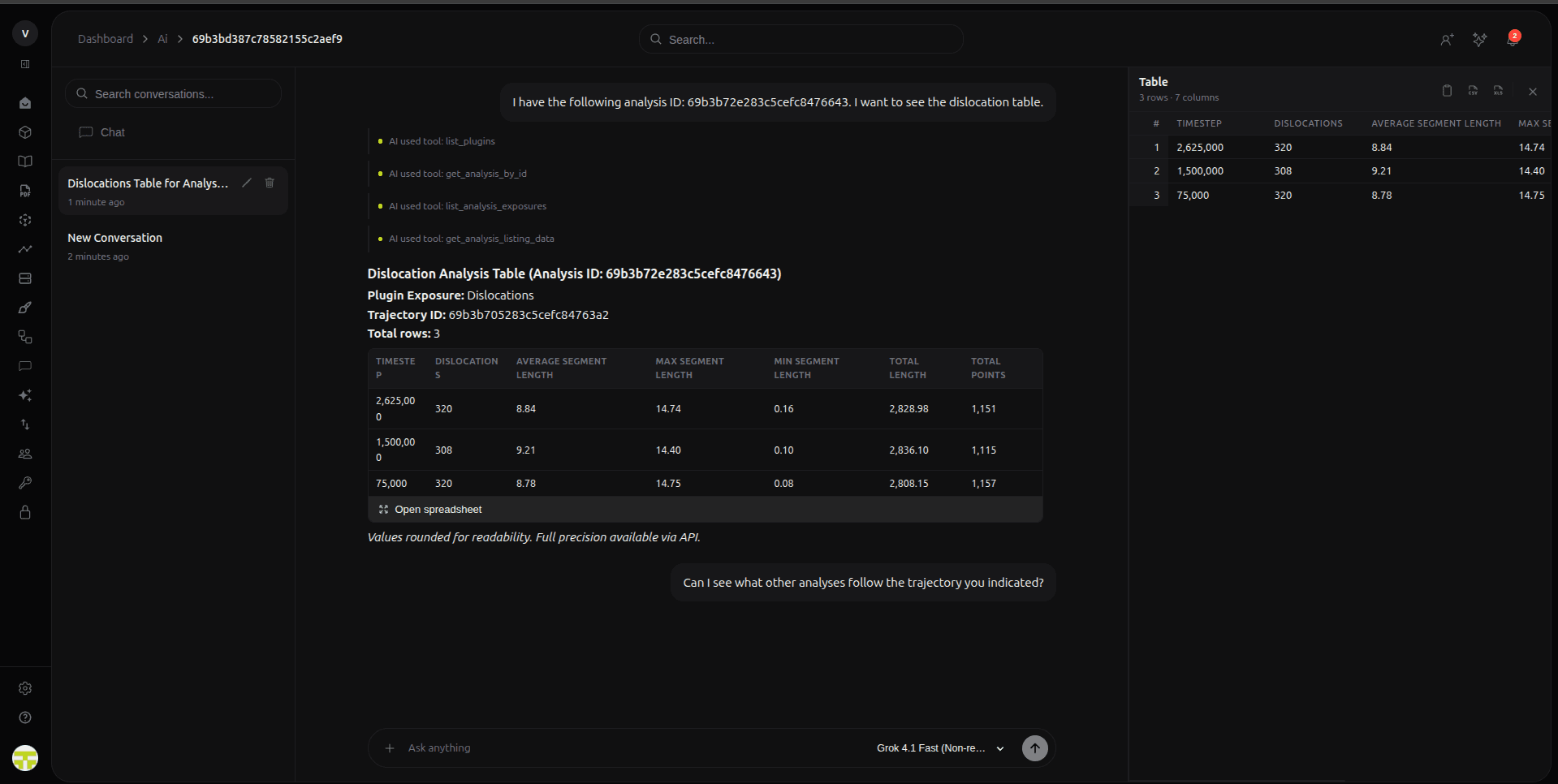Copy table to clipboard
The image size is (1558, 784).
pos(1447,91)
